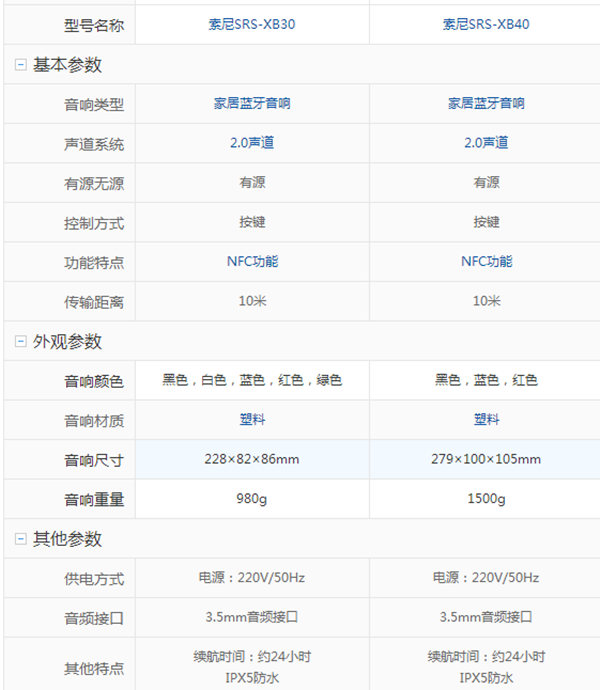This screenshot has width=600, height=690.
Task: Open 2.0声道 link in SRS-XB40 column
Action: (x=486, y=143)
